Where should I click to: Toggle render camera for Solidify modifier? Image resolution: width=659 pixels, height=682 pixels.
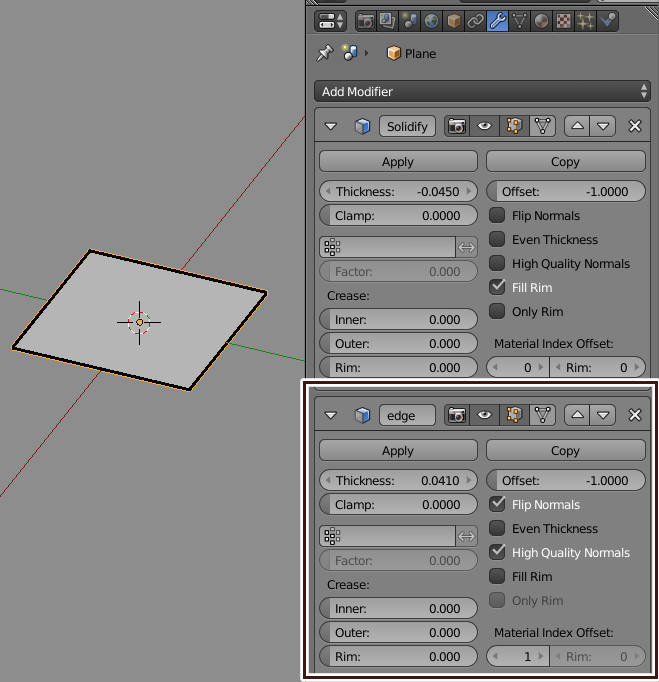(x=457, y=127)
